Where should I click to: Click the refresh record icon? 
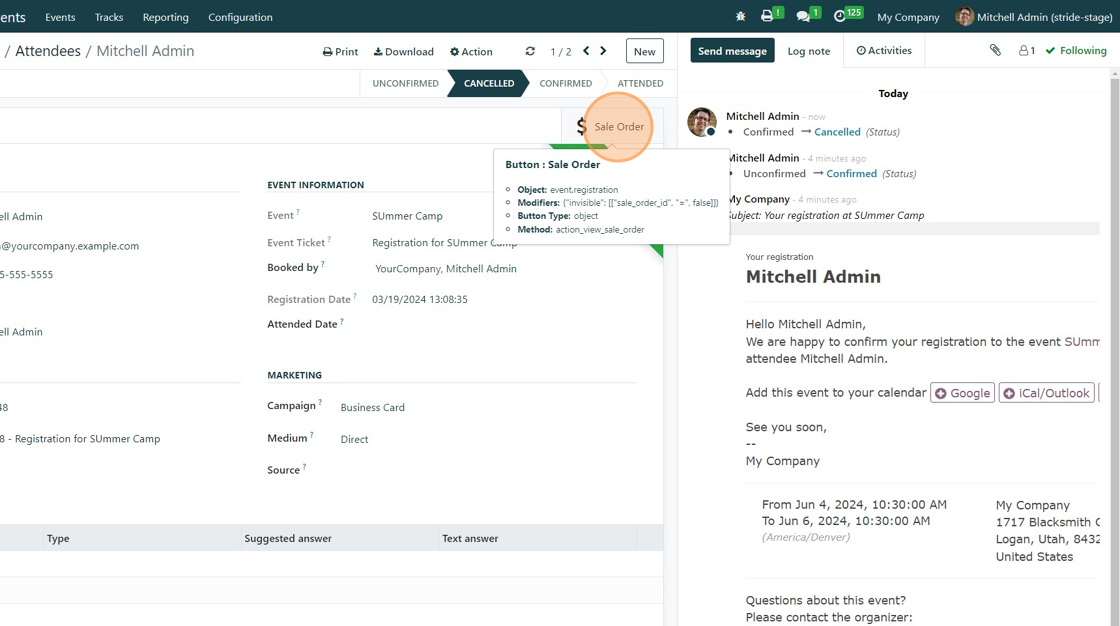coord(530,51)
